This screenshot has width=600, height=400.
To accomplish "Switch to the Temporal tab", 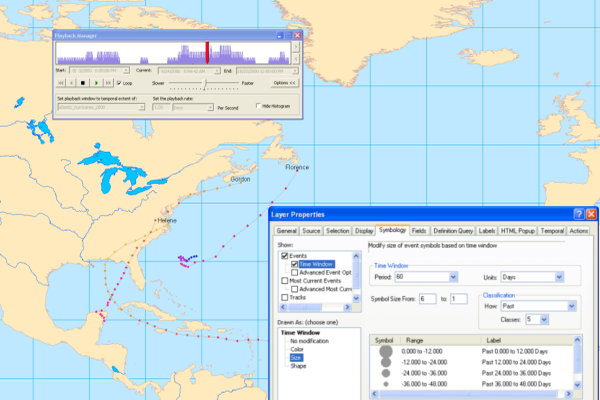I will coord(551,231).
